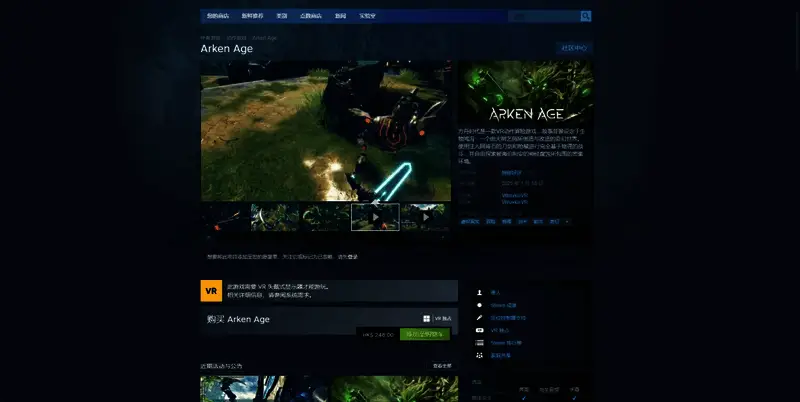Open the first store navigation menu item
Image resolution: width=800 pixels, height=402 pixels.
coord(217,16)
